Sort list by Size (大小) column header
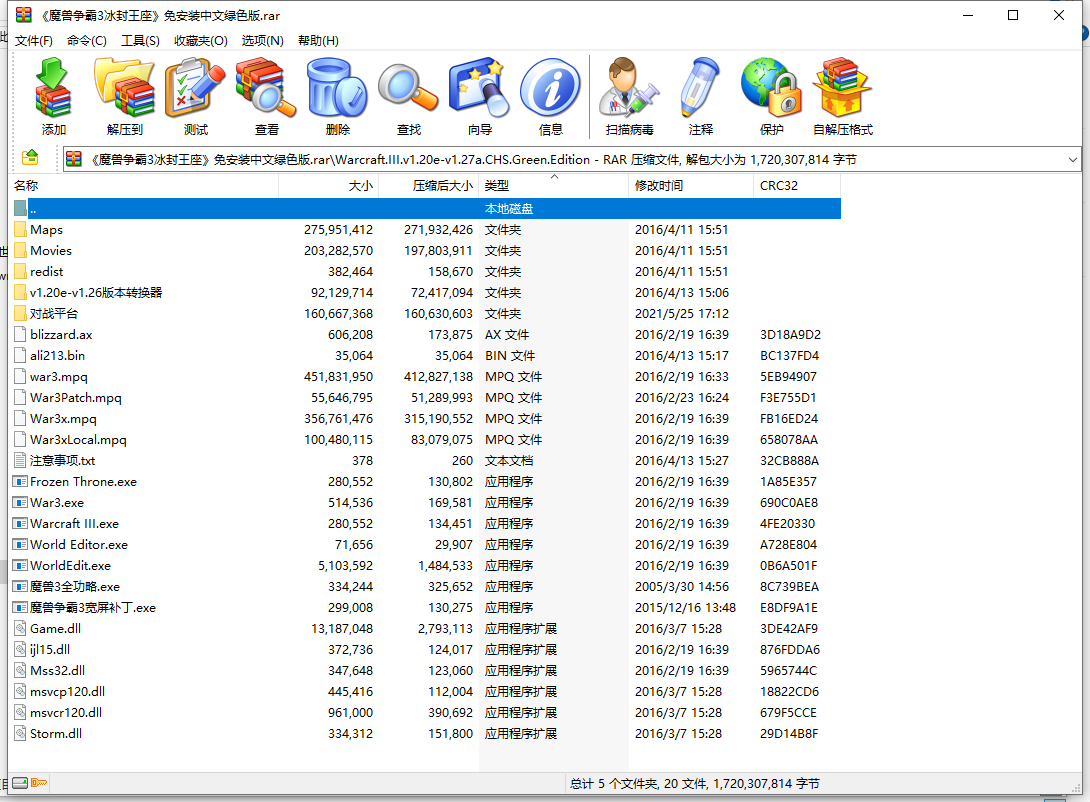 click(360, 186)
